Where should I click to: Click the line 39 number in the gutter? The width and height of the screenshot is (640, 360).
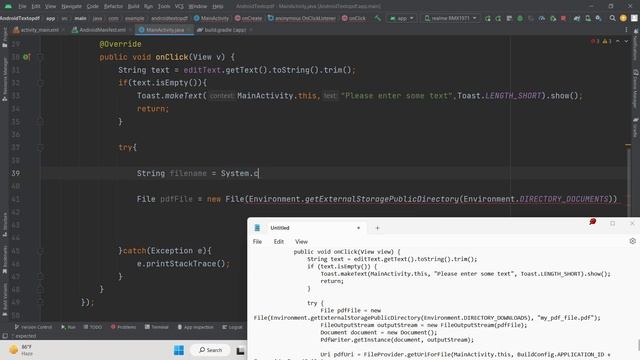click(16, 173)
